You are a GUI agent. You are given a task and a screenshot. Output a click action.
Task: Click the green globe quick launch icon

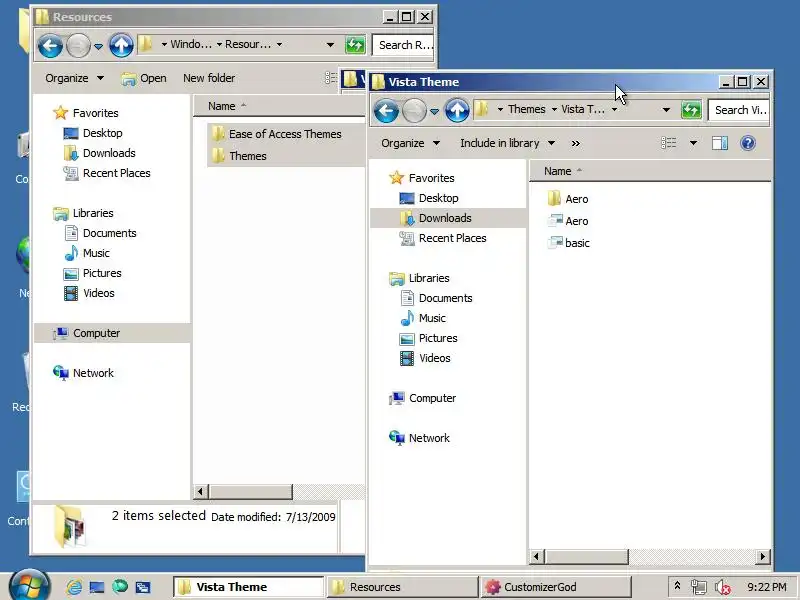pyautogui.click(x=120, y=587)
